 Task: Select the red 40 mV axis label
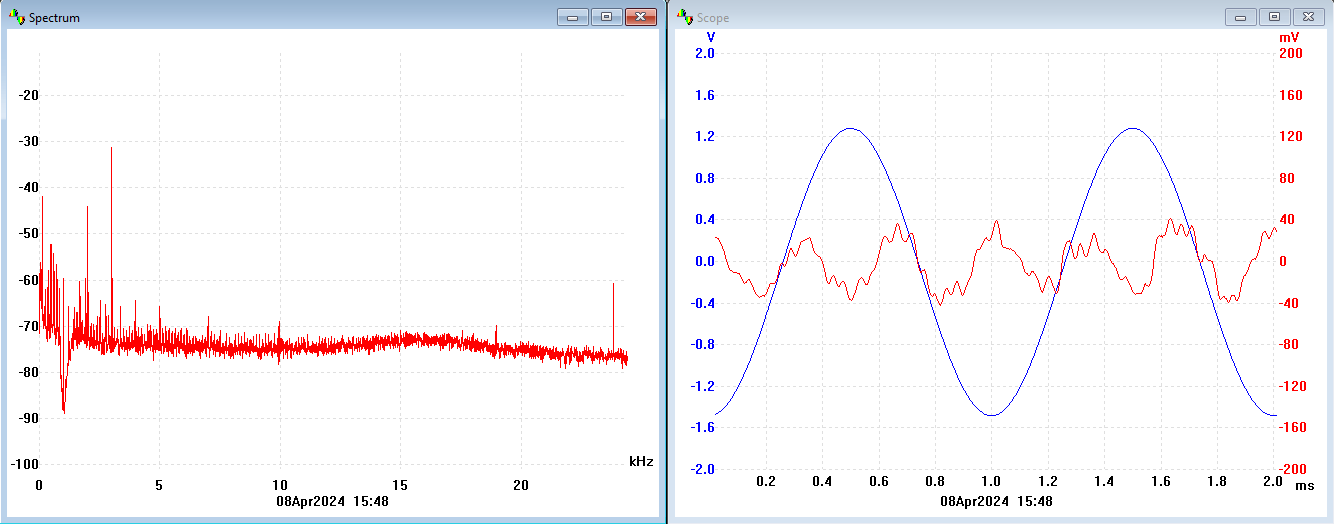[1288, 219]
